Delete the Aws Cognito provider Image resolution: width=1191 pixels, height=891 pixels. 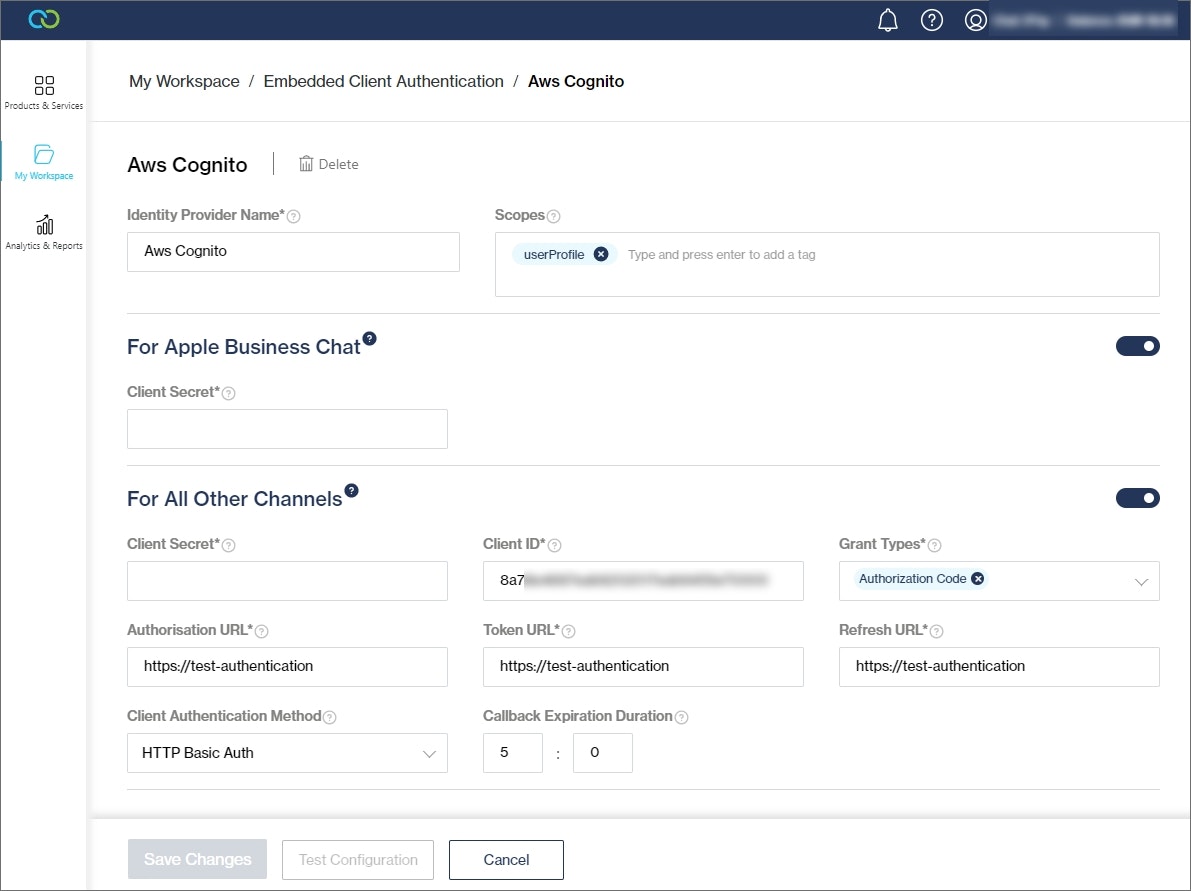pos(328,164)
